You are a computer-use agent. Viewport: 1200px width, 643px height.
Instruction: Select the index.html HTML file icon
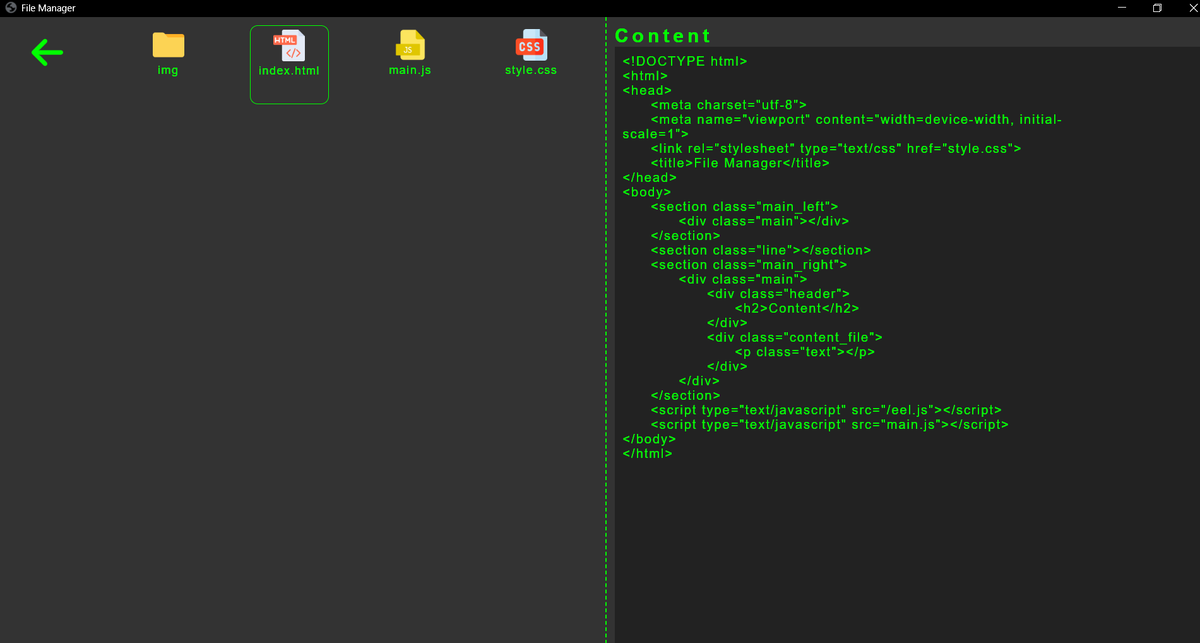pos(289,46)
